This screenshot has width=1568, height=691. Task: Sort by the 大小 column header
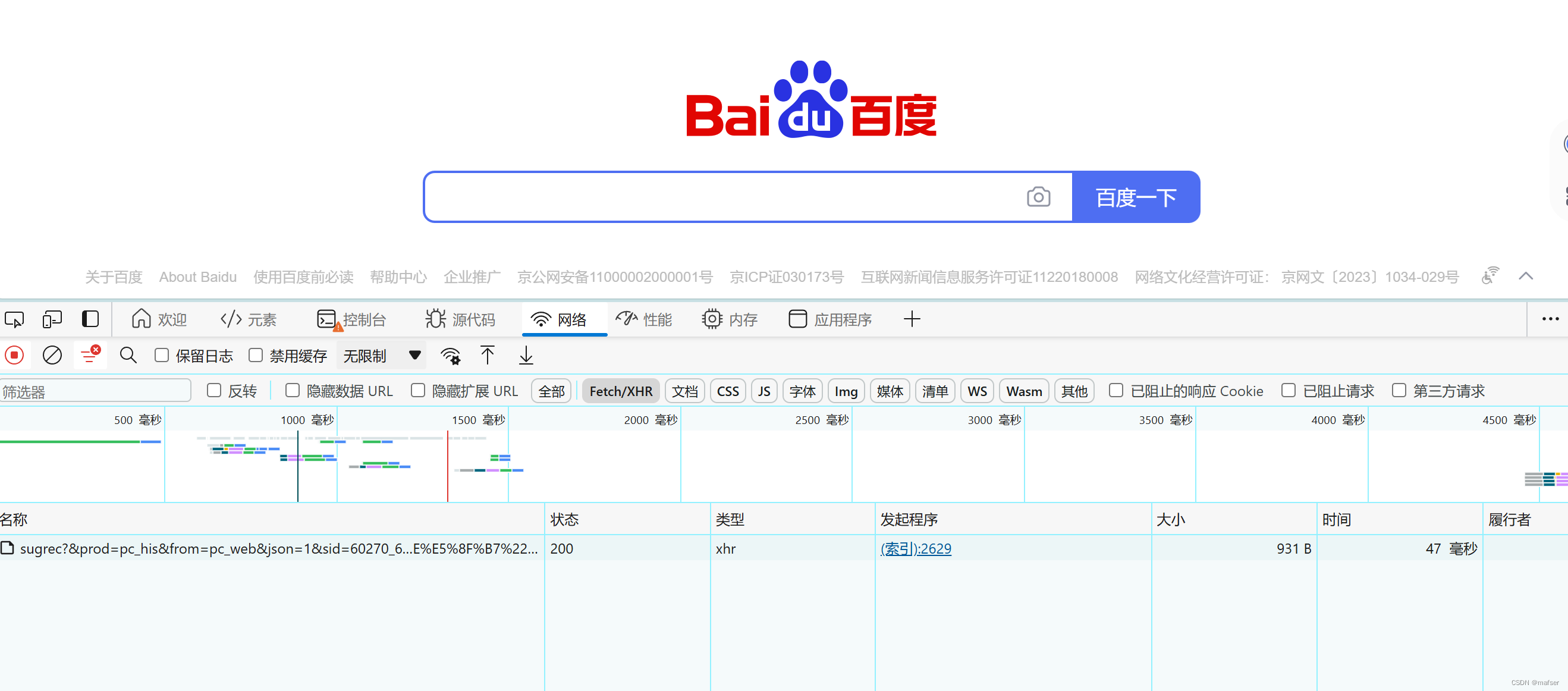[x=1234, y=519]
